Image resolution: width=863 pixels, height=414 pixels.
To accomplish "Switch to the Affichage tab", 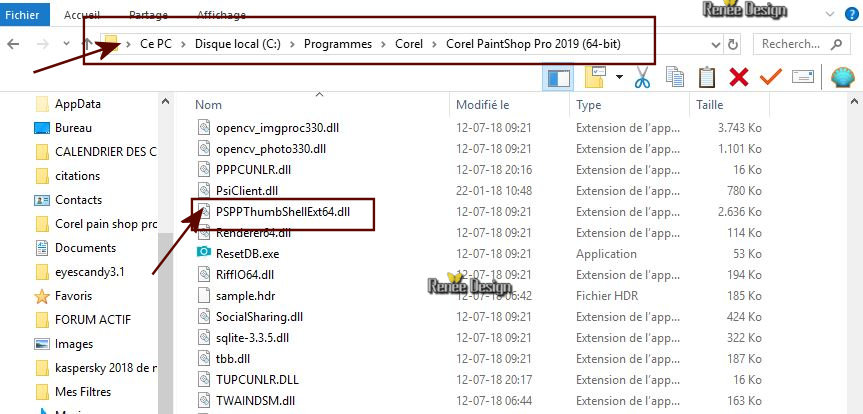I will (x=221, y=15).
